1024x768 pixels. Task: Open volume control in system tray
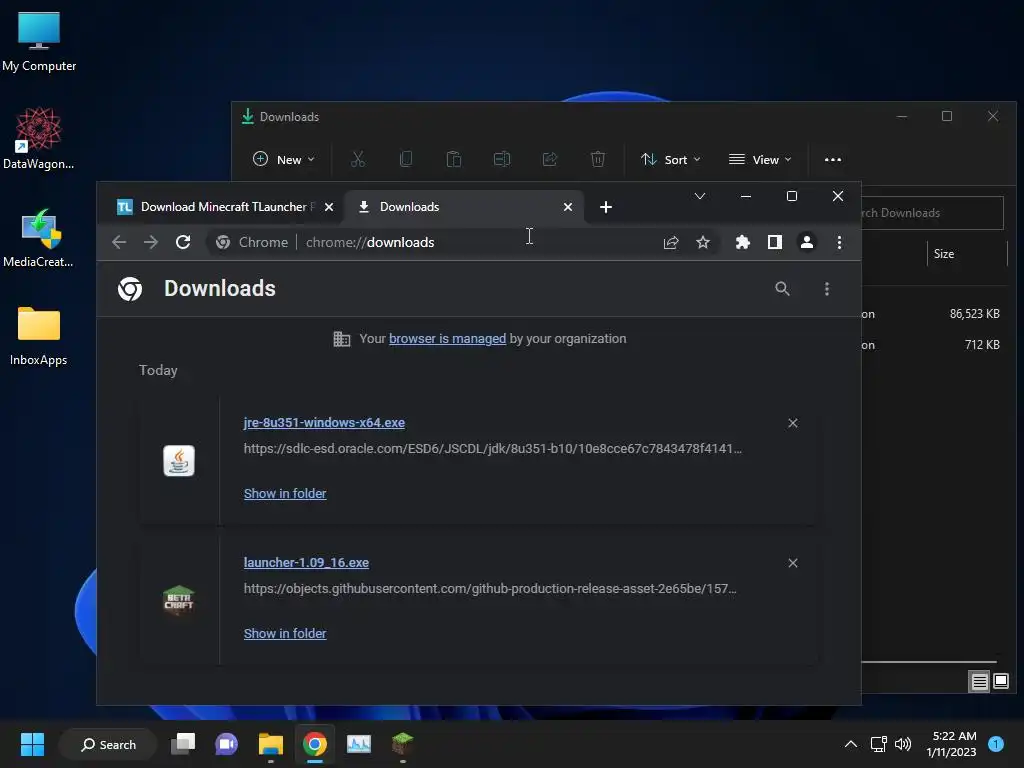[903, 744]
